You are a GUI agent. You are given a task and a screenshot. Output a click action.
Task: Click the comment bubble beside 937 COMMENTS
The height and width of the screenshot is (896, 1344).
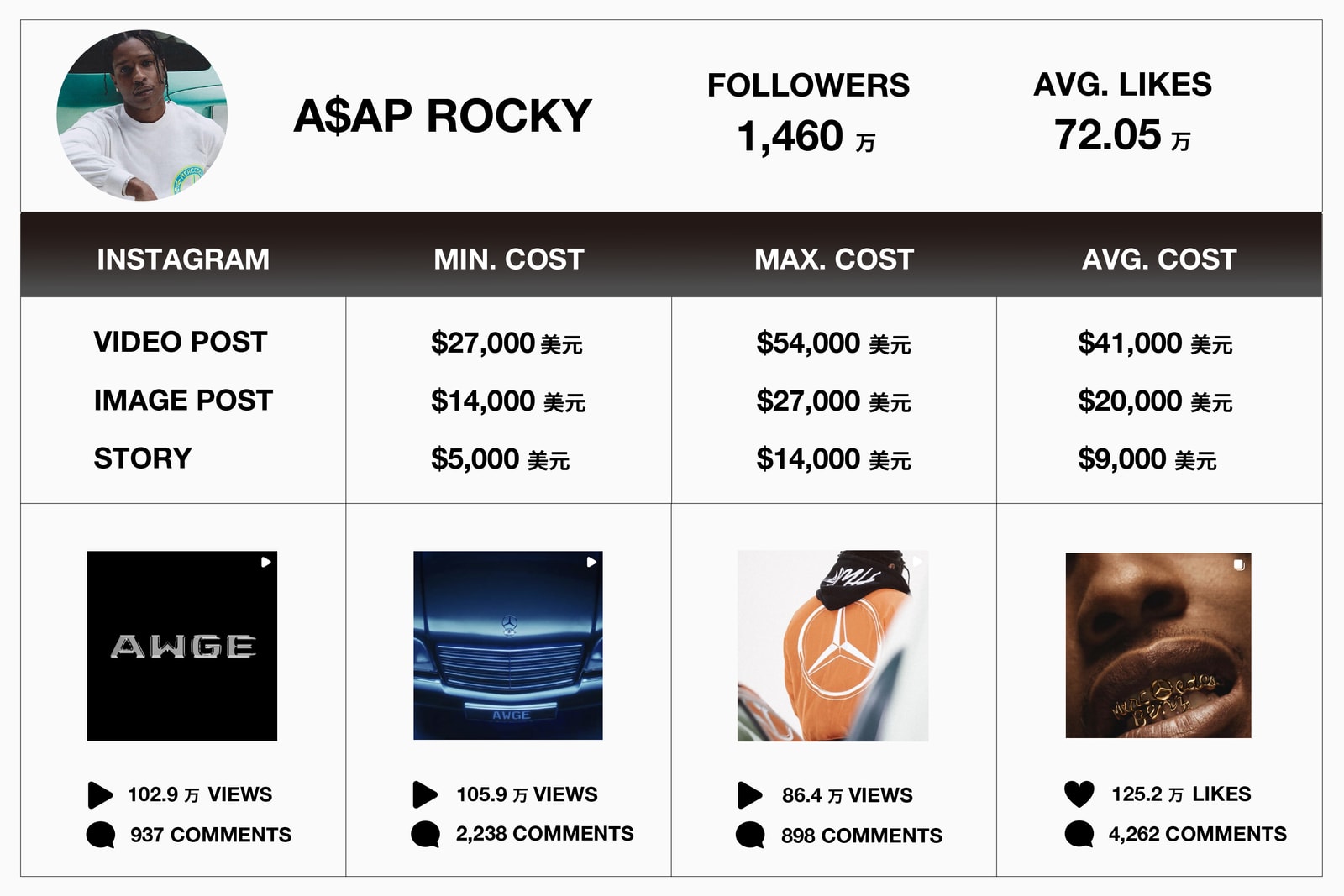(101, 835)
